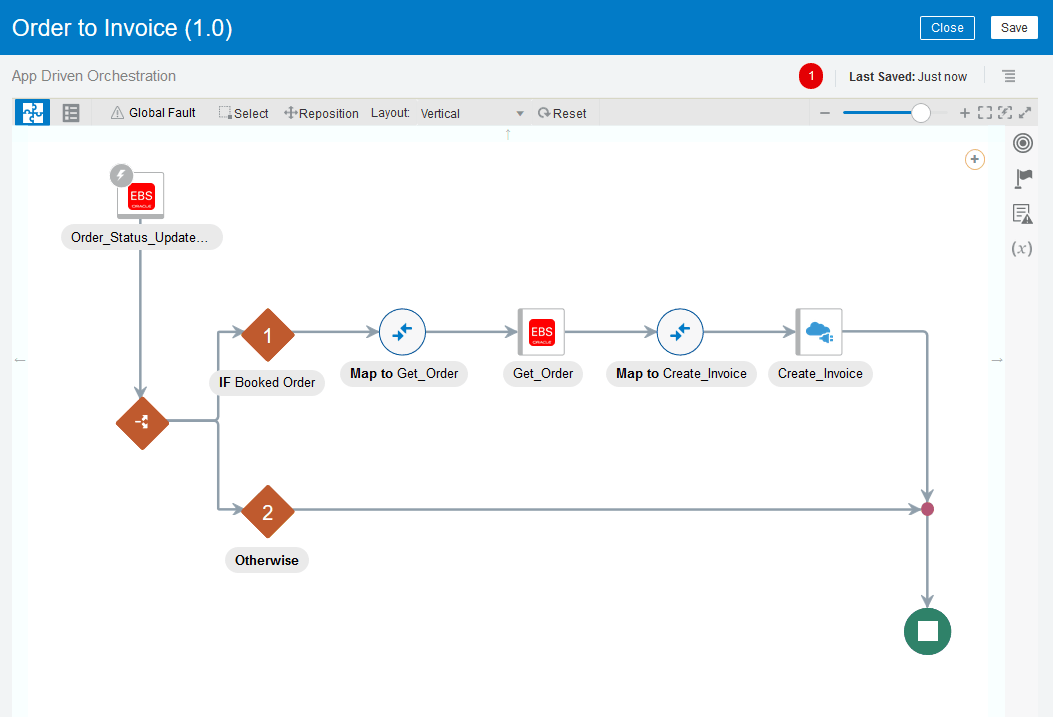Click the red error count badge
1053x717 pixels.
point(810,75)
